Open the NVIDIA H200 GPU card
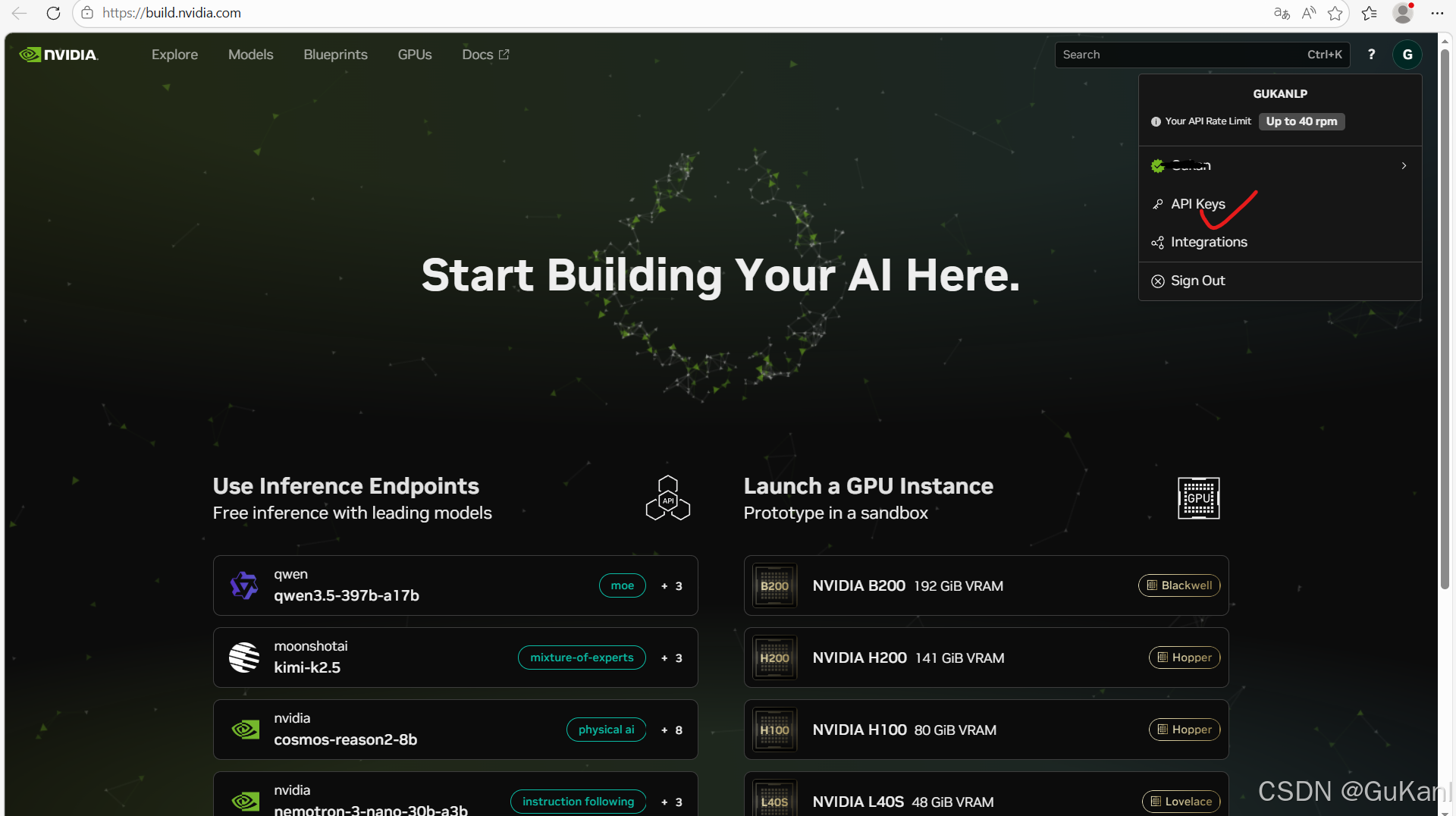The image size is (1456, 816). pos(986,658)
